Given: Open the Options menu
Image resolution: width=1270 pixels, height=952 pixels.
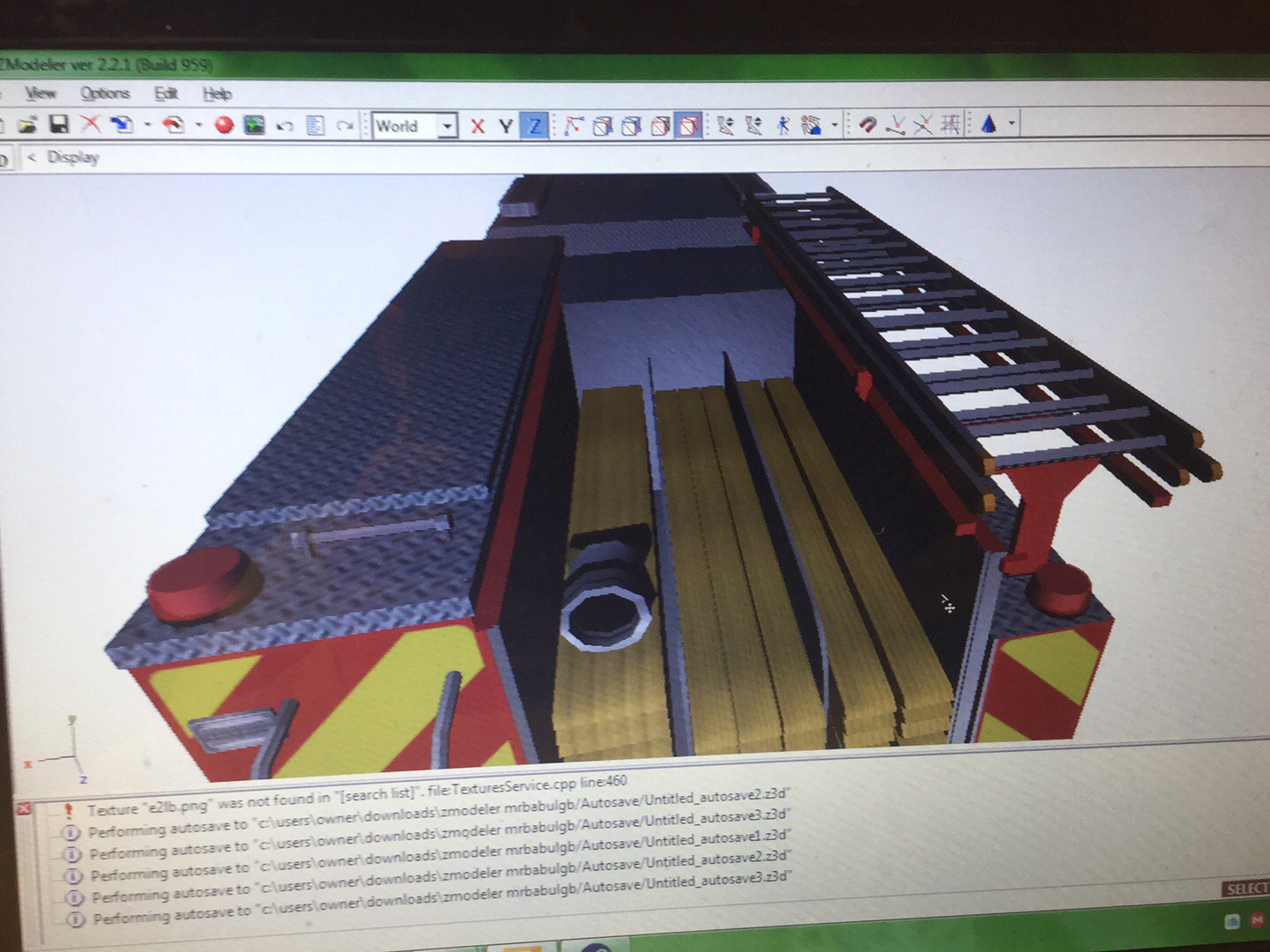Looking at the screenshot, I should point(105,93).
